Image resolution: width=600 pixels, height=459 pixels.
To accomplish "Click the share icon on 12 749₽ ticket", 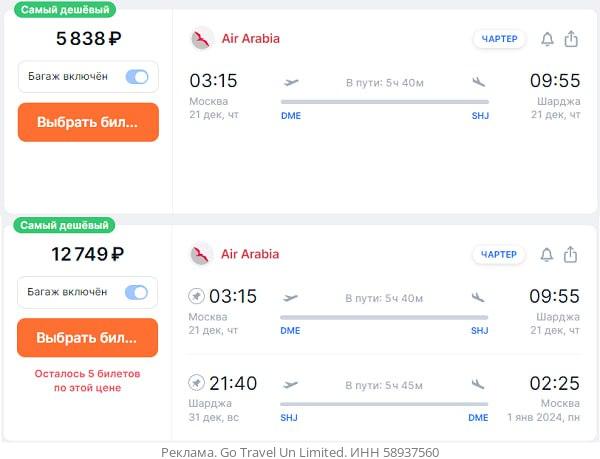I will pyautogui.click(x=570, y=254).
